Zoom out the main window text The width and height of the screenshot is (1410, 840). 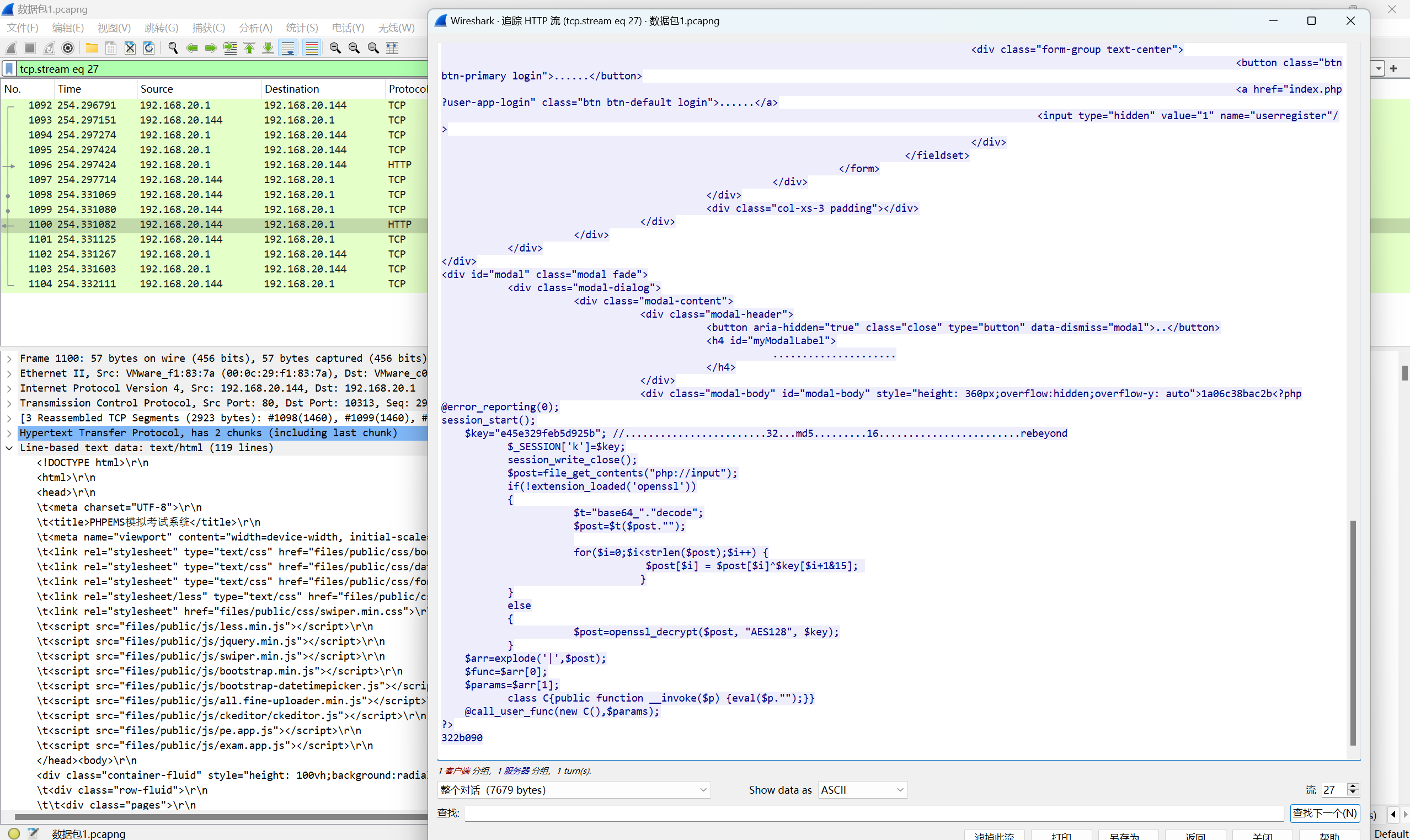354,48
